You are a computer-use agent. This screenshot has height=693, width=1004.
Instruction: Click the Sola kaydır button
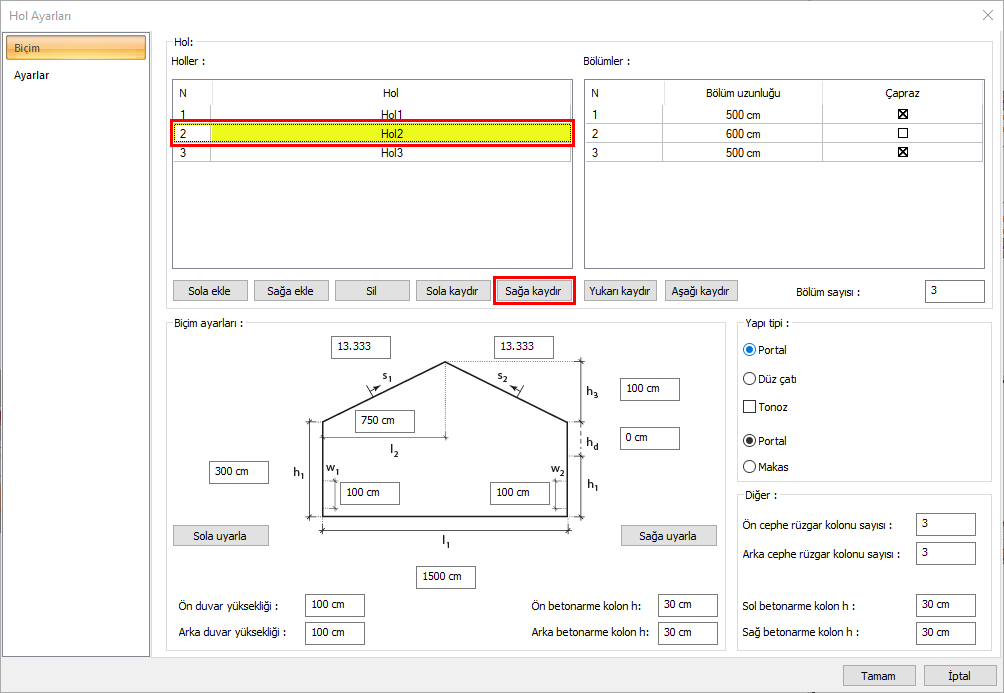point(453,291)
